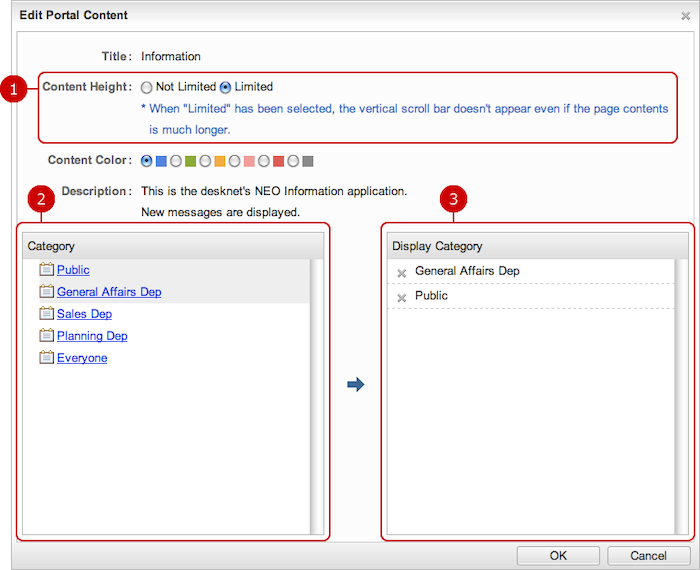Select the Not Limited content height option
700x570 pixels.
coord(147,87)
